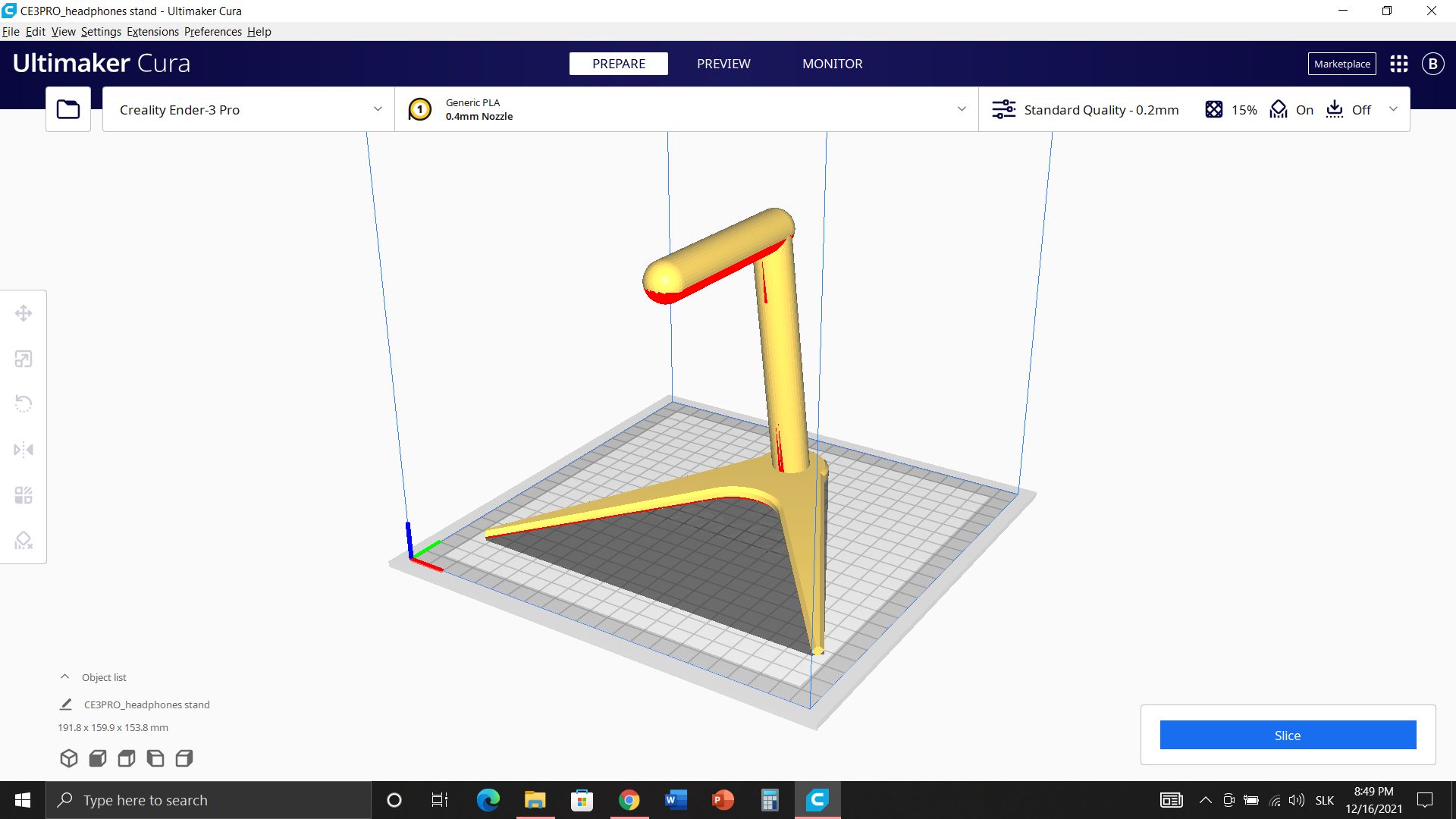Open the notification center icon
The width and height of the screenshot is (1456, 819).
(1425, 800)
